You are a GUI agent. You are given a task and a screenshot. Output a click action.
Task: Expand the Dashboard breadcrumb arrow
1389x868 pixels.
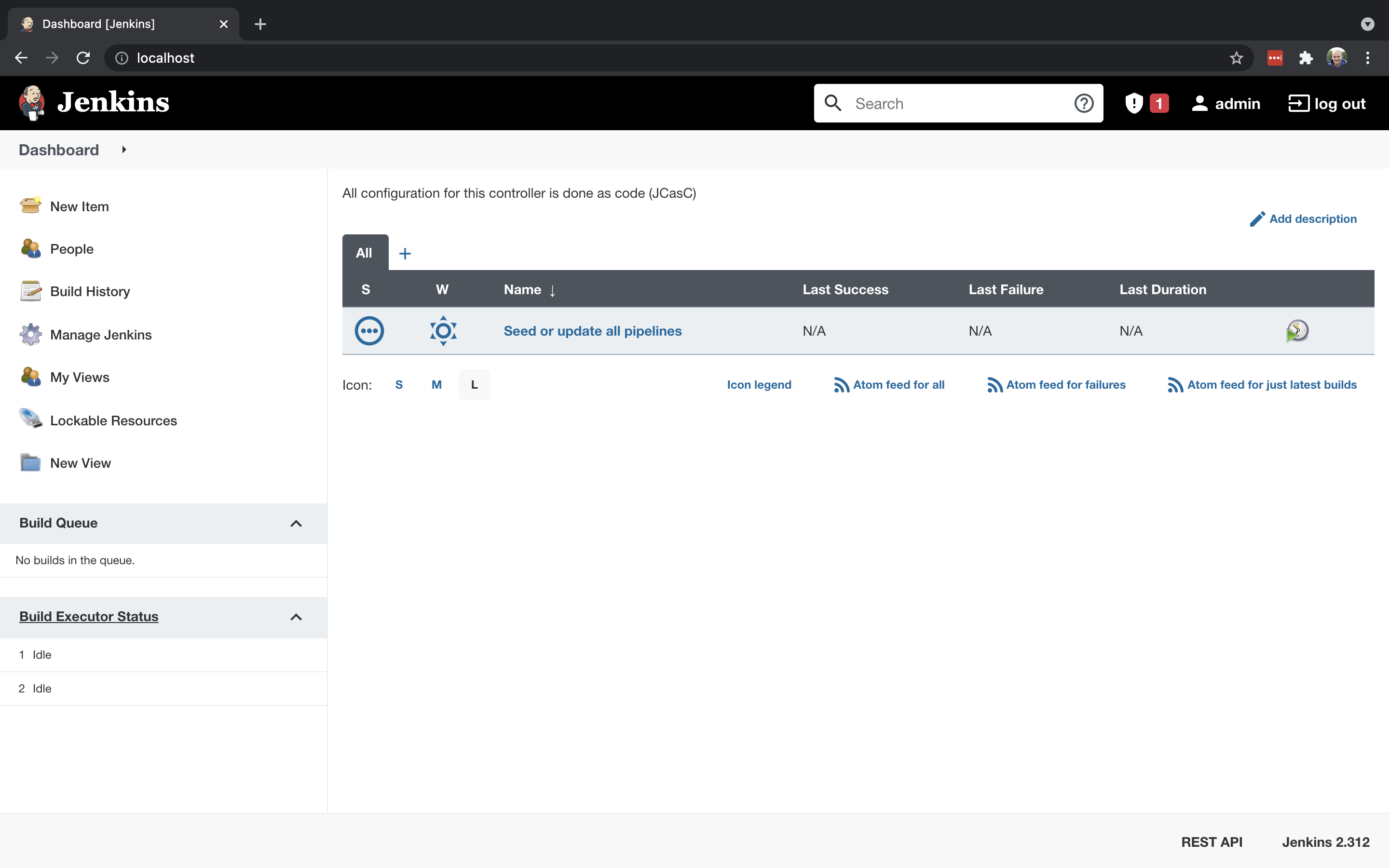point(124,150)
